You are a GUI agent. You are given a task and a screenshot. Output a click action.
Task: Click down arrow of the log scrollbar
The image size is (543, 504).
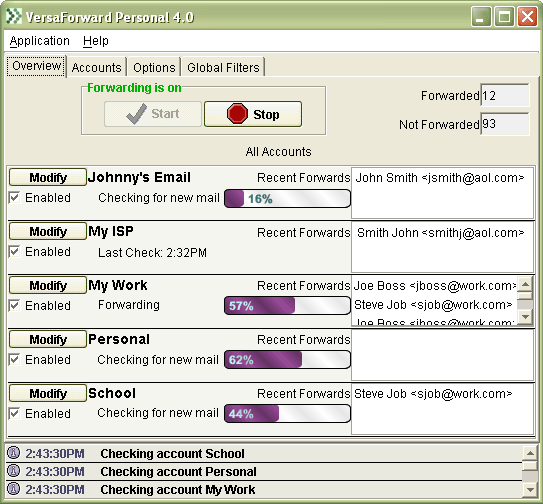click(530, 490)
